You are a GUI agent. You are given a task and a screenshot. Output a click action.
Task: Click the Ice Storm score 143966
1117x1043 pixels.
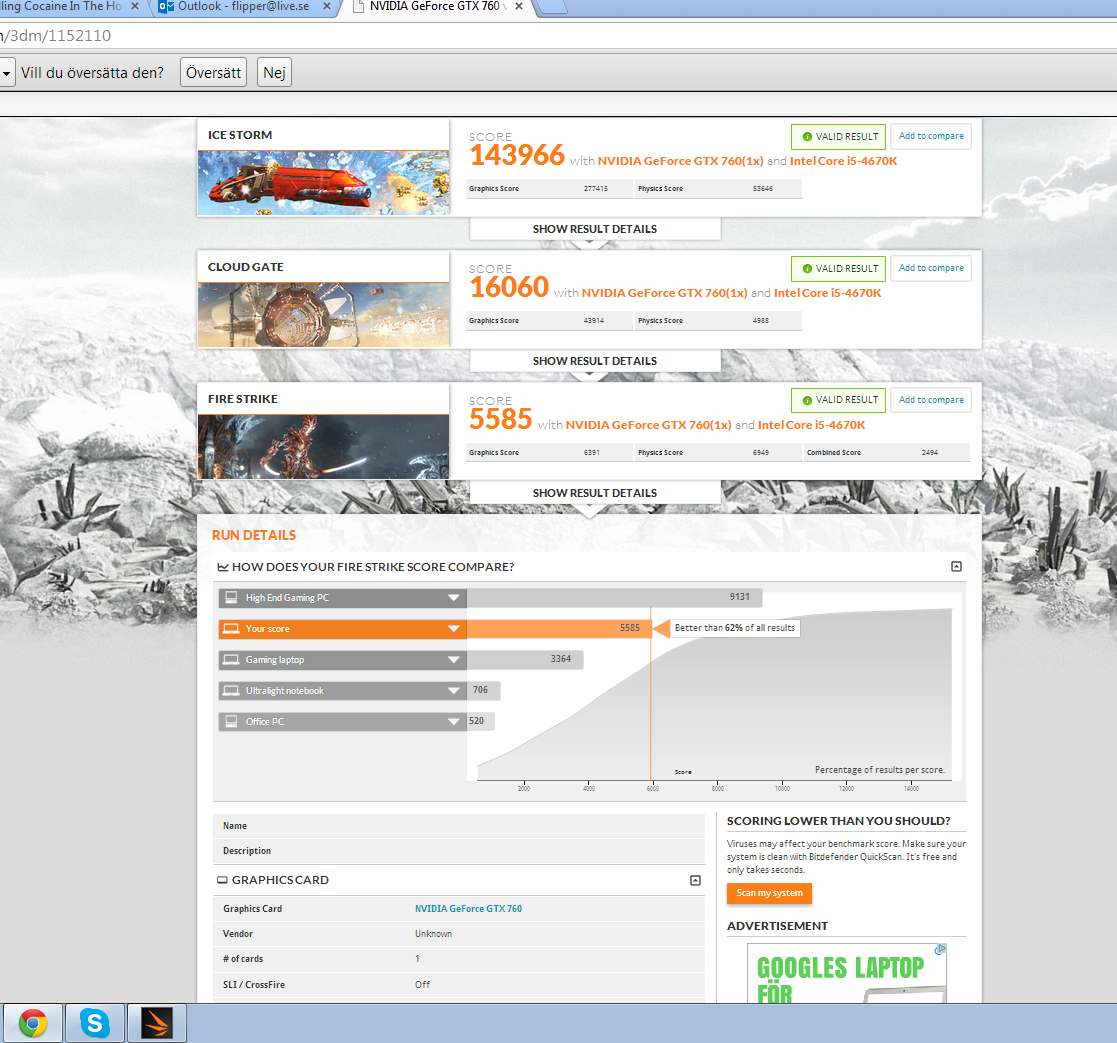(x=517, y=155)
